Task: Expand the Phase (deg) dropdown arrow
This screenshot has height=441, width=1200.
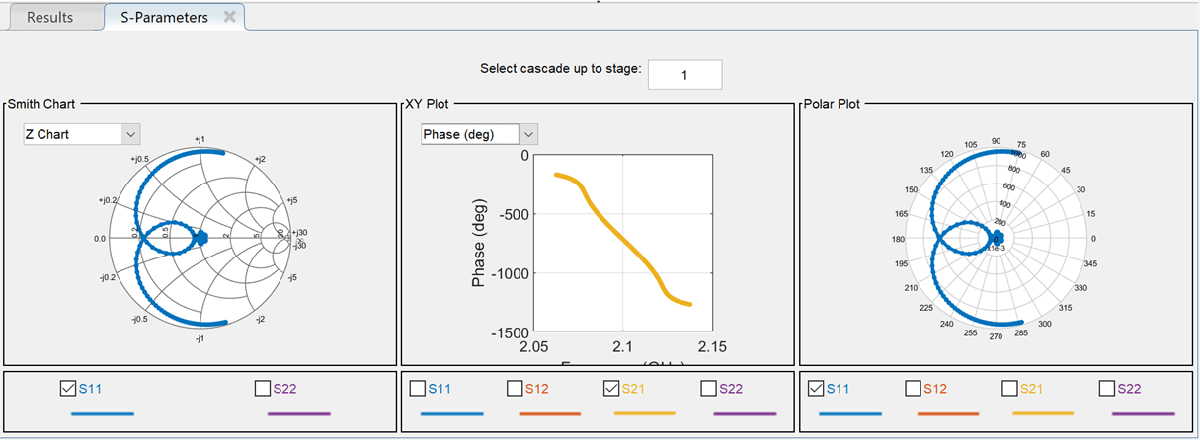Action: (x=529, y=134)
